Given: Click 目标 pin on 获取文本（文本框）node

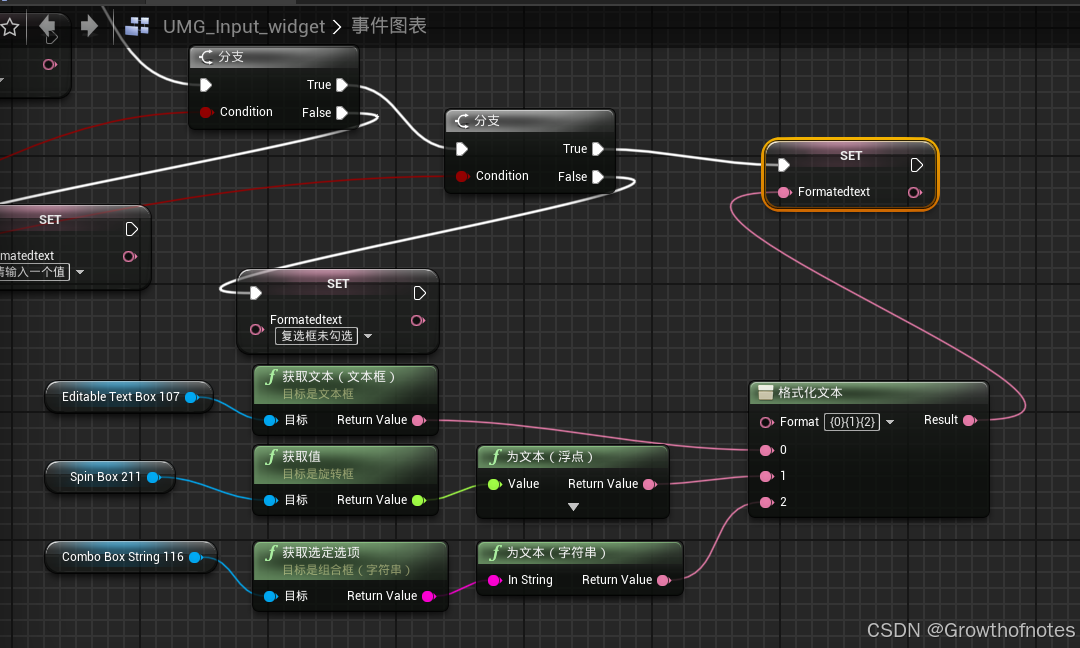Looking at the screenshot, I should (271, 420).
